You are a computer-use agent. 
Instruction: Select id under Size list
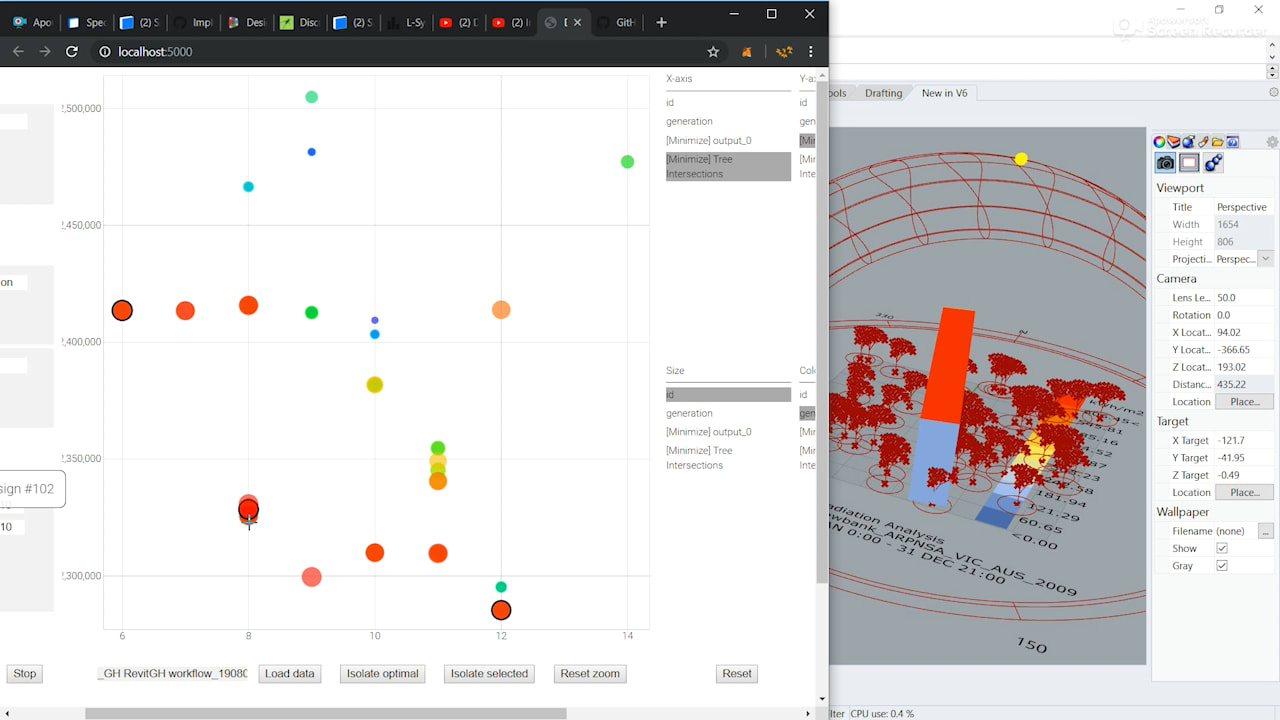(x=728, y=395)
